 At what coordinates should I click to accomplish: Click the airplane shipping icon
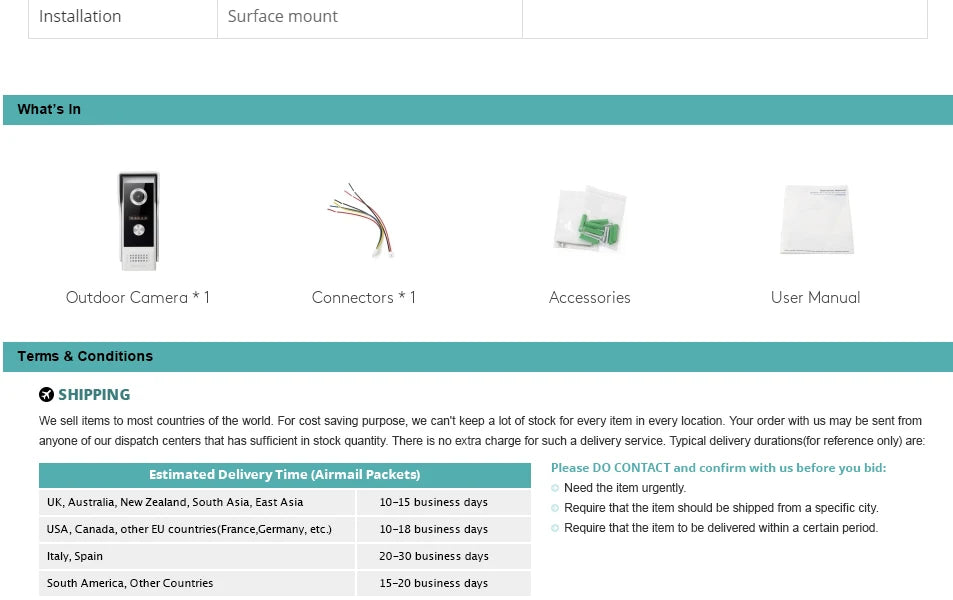pyautogui.click(x=46, y=395)
